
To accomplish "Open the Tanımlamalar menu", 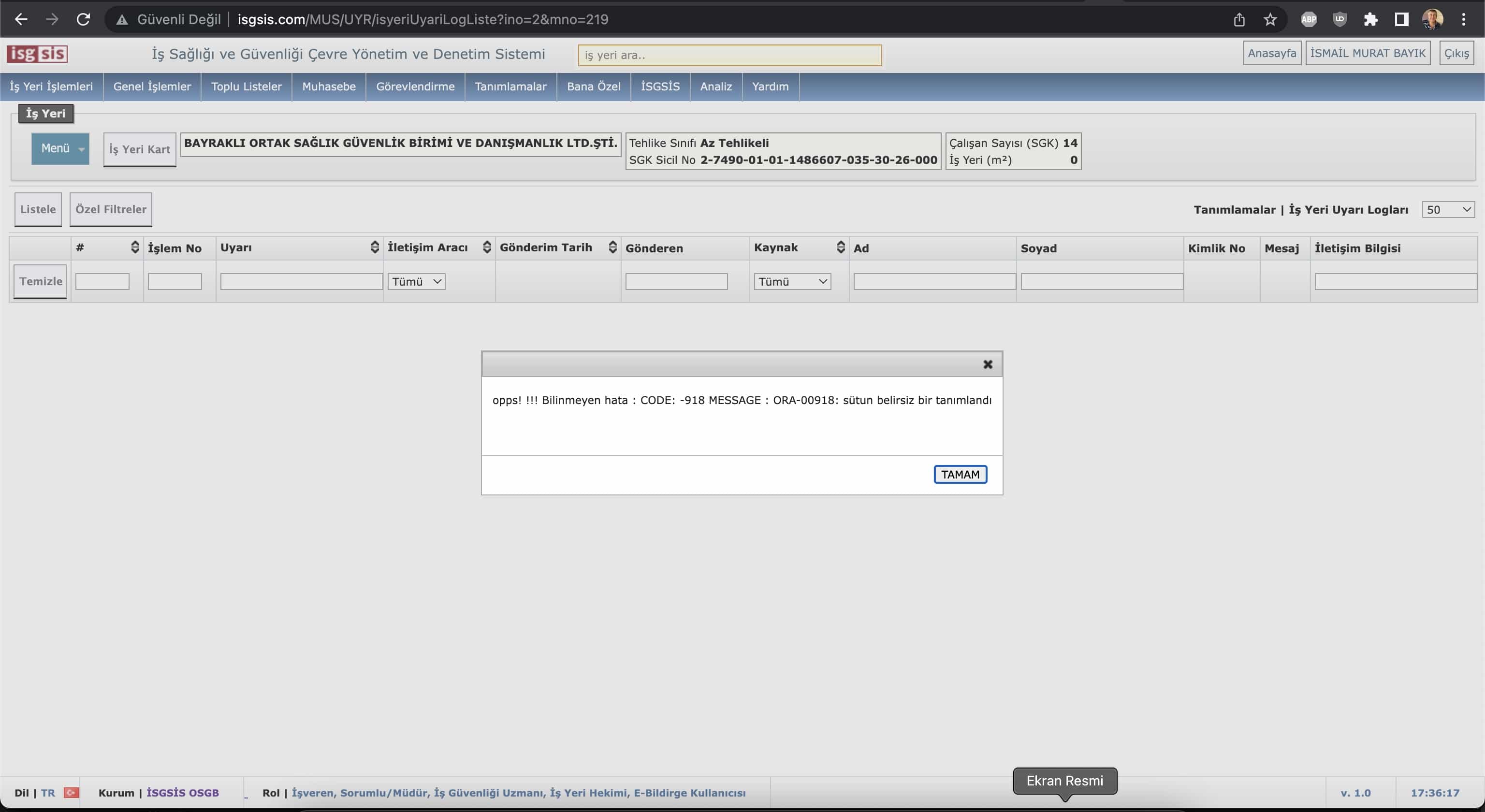I will [x=510, y=87].
